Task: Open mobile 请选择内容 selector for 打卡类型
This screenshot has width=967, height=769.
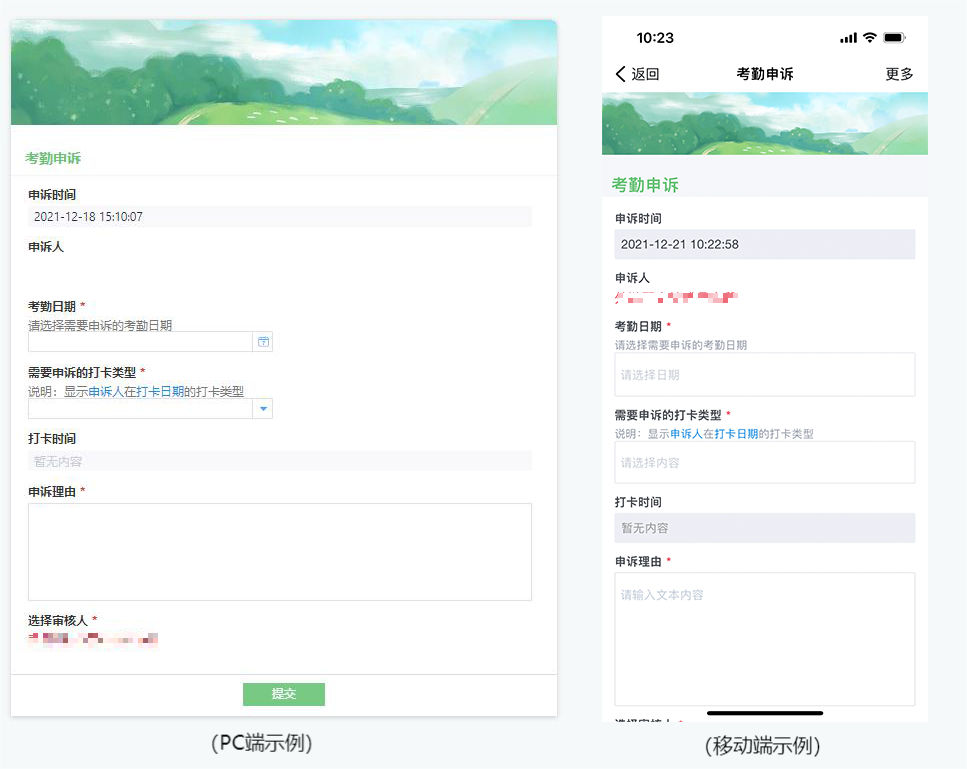Action: pos(764,463)
